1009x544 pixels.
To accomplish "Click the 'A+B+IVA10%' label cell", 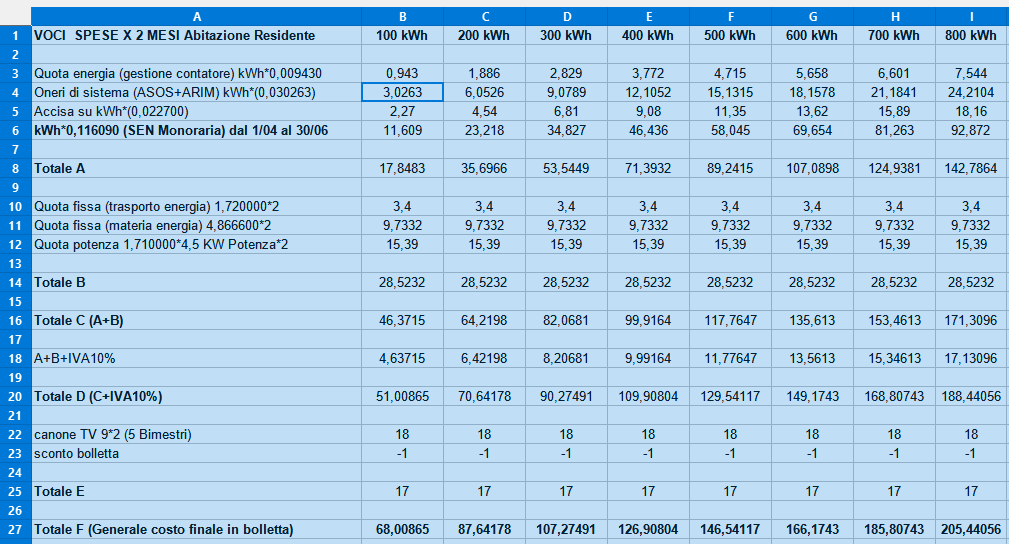I will (x=196, y=359).
